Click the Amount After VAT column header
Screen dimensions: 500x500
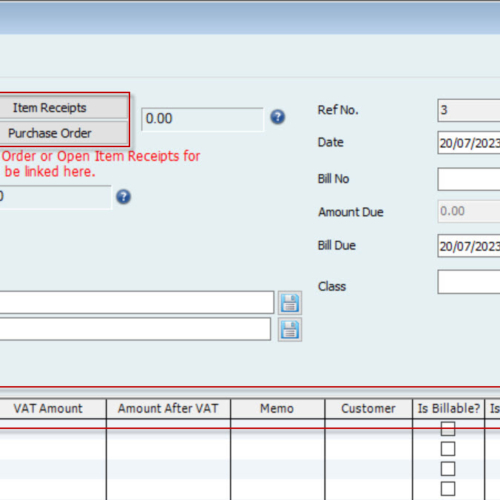coord(168,409)
